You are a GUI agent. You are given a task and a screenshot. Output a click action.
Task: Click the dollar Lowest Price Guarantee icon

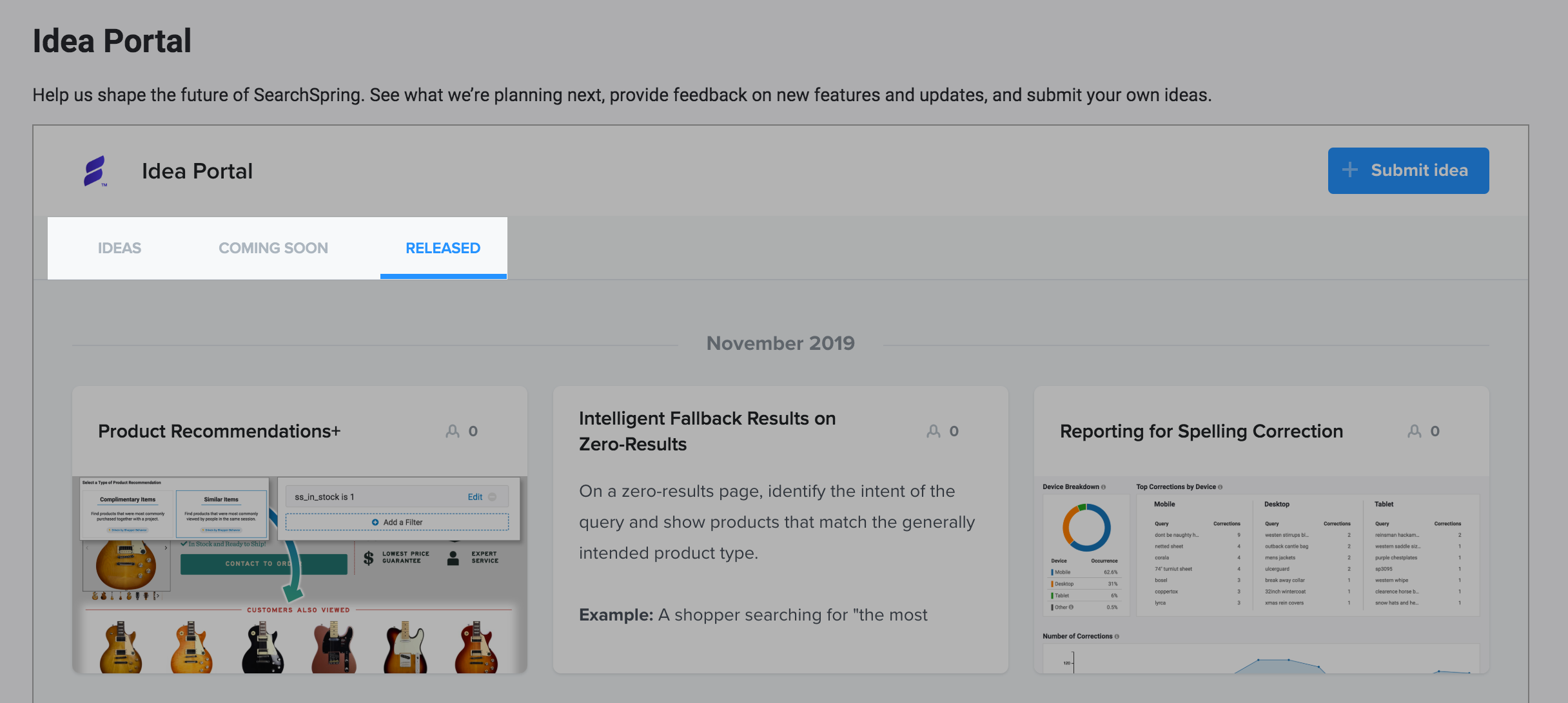pos(368,557)
